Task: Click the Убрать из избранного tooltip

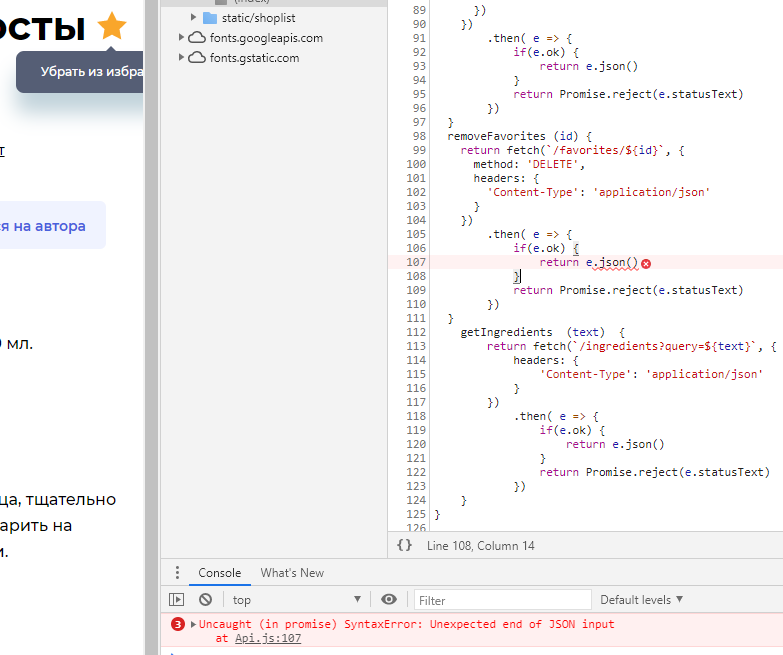Action: click(81, 71)
